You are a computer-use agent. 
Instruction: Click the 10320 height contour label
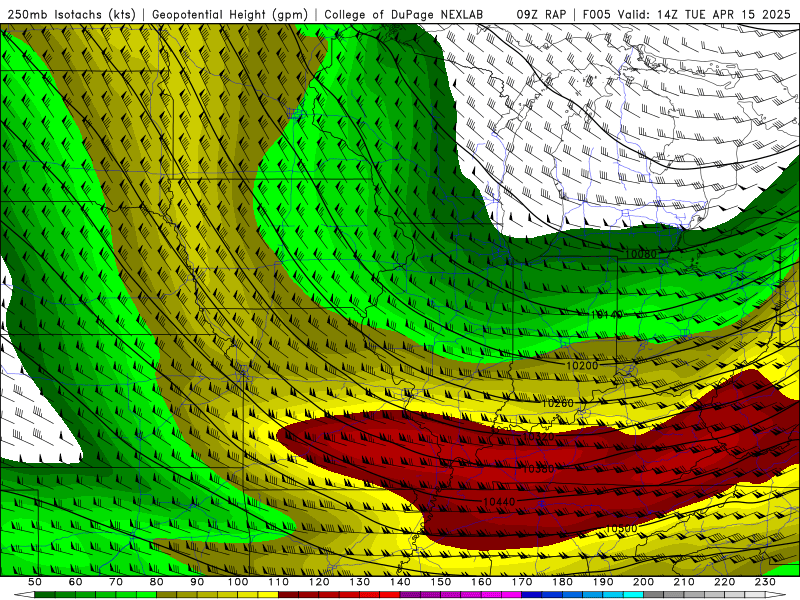tap(538, 437)
